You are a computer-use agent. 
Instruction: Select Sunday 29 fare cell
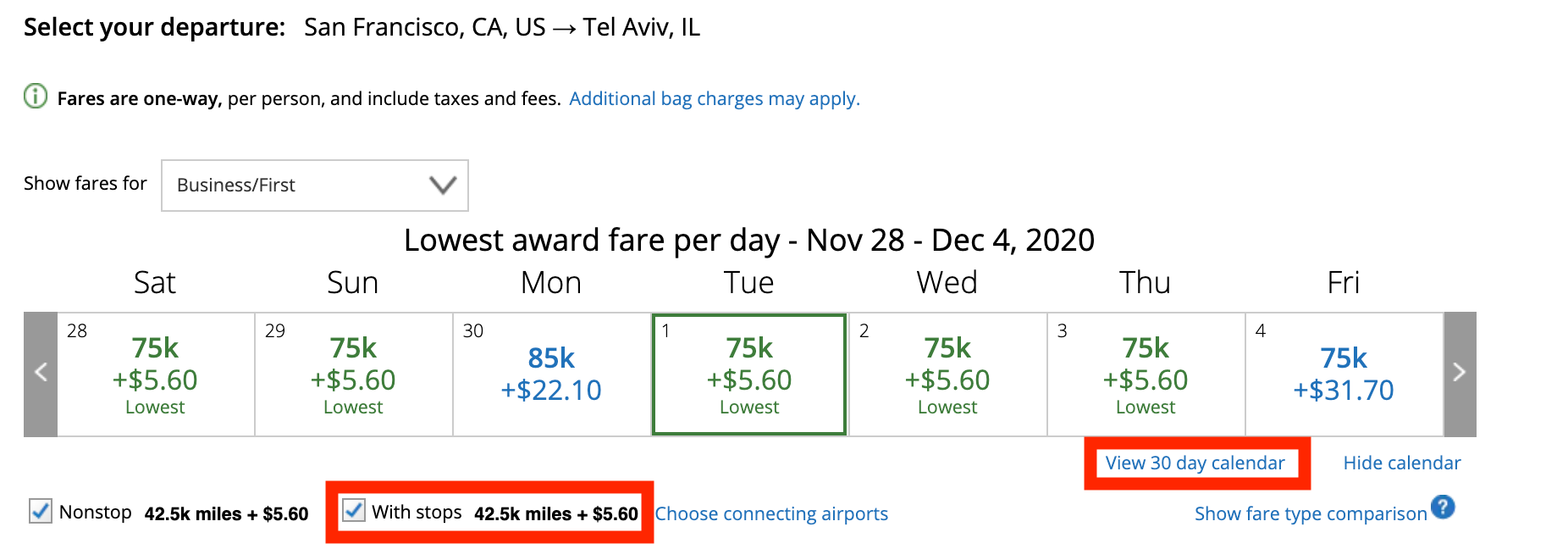click(354, 374)
